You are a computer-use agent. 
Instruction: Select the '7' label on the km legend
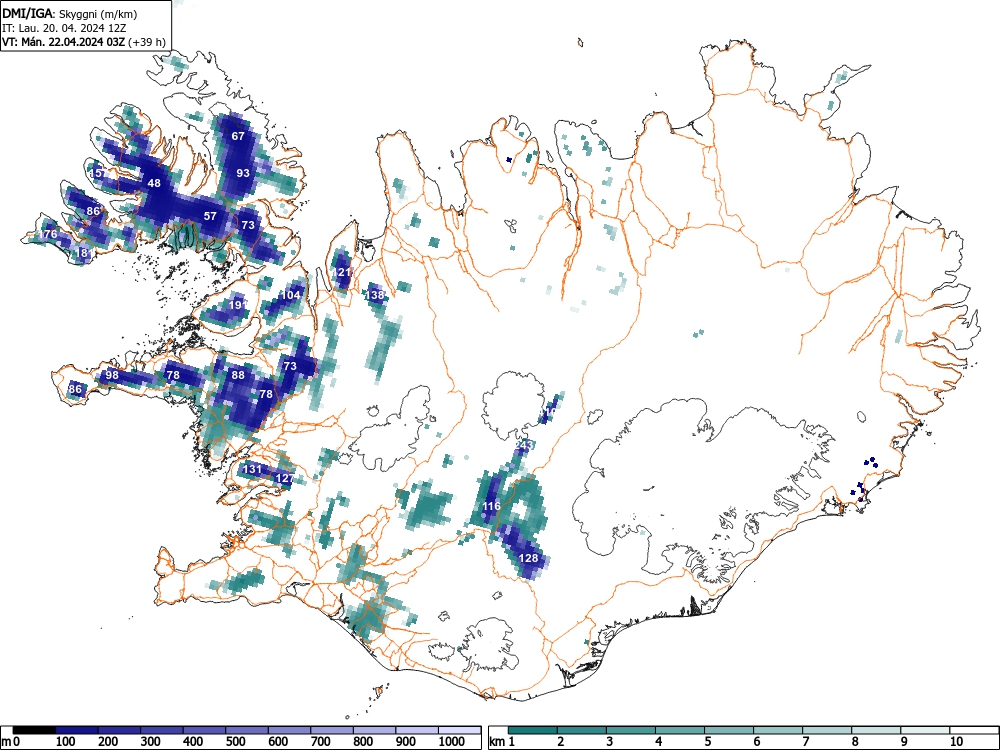coord(806,742)
